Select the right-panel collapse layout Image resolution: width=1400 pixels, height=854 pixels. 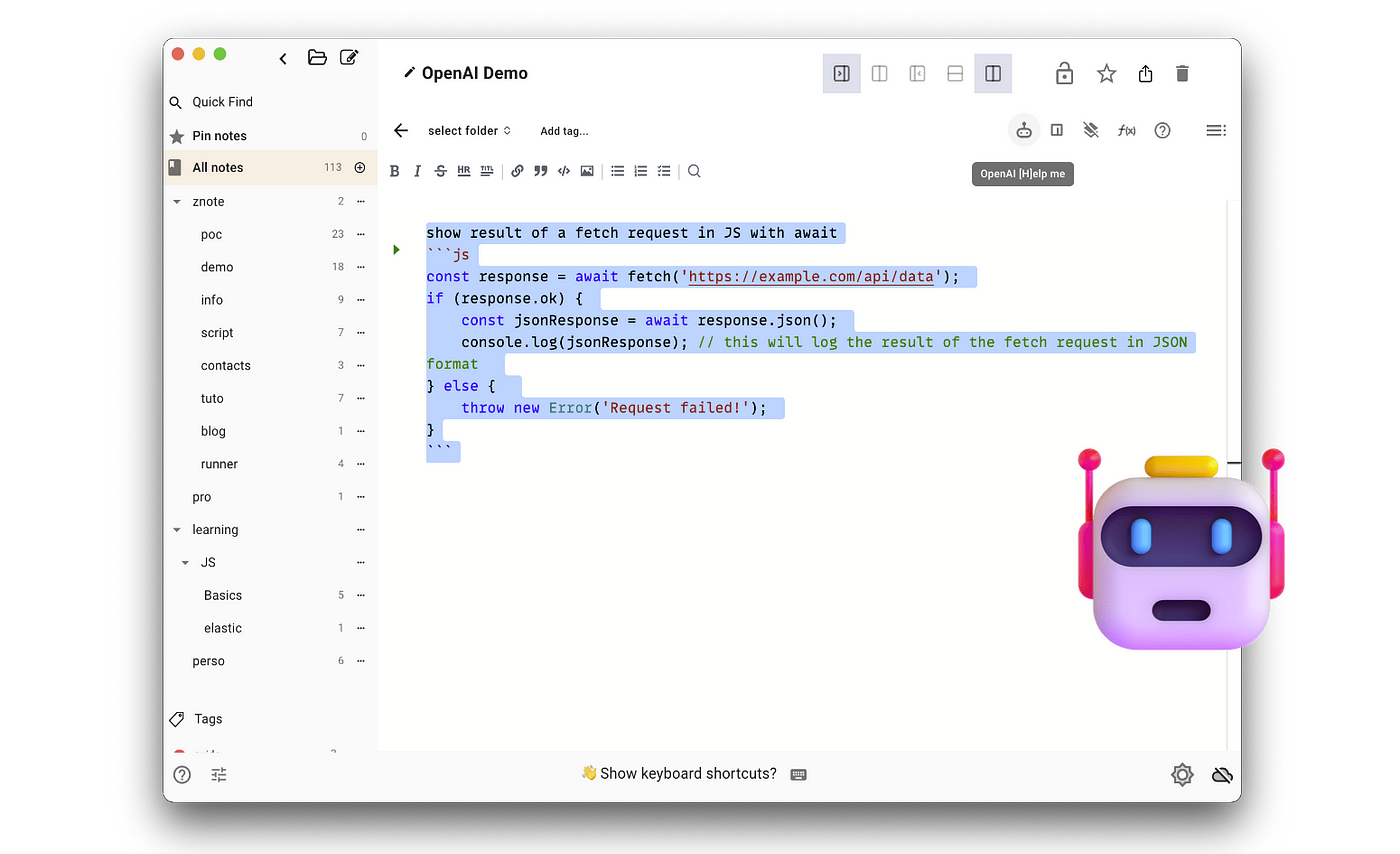(842, 73)
